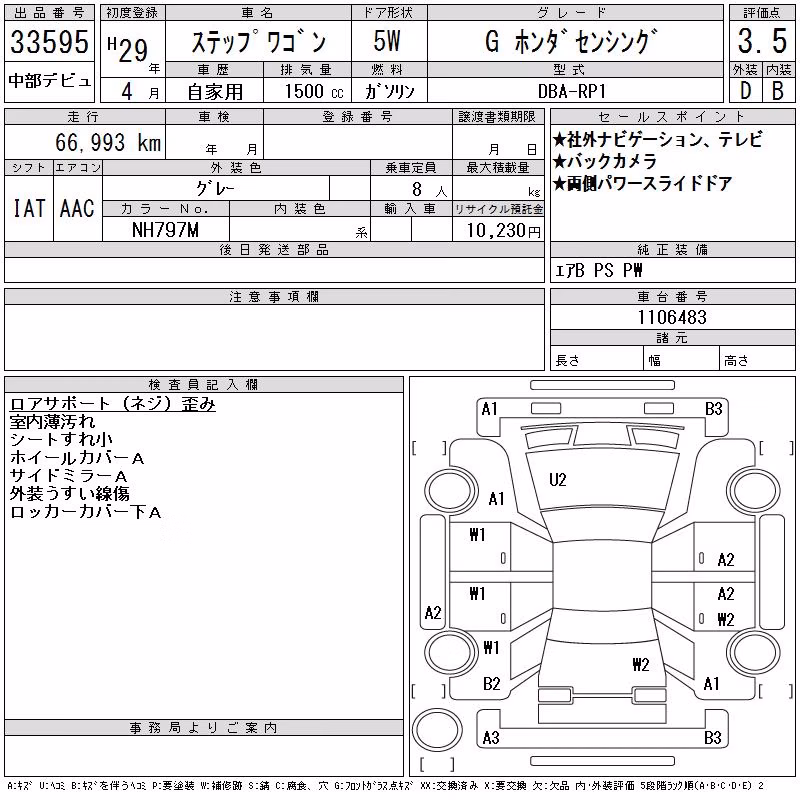Select the exterior grade D

(x=745, y=91)
